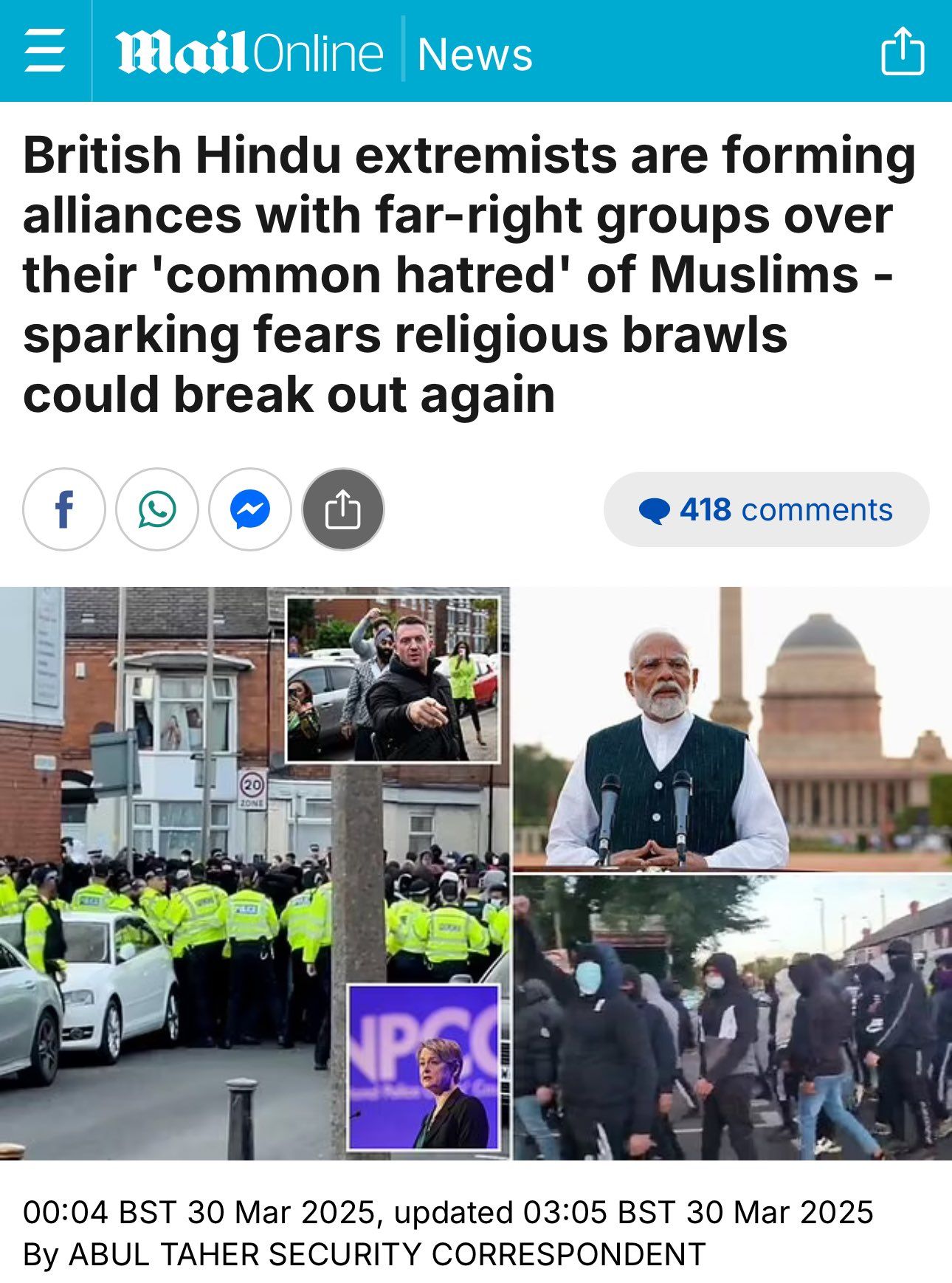Tap the MailOnline logo

click(249, 53)
